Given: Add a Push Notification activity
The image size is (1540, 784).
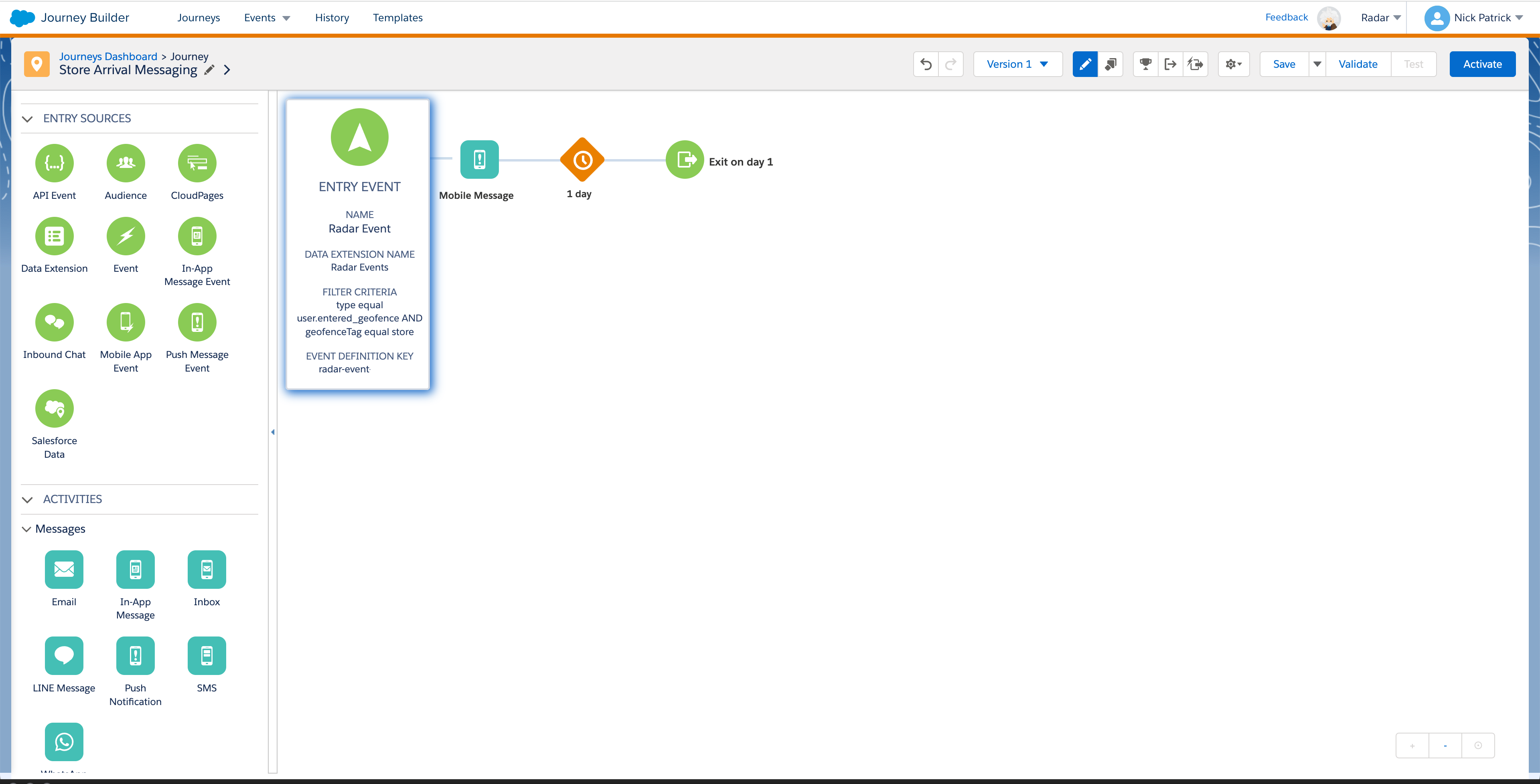Looking at the screenshot, I should point(135,655).
